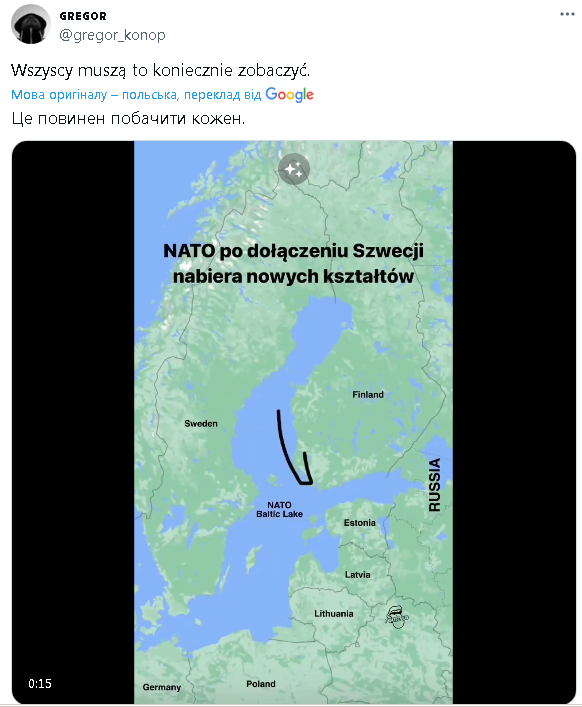Viewport: 582px width, 707px height.
Task: Click the NATO Baltic Lake label
Action: click(x=280, y=510)
